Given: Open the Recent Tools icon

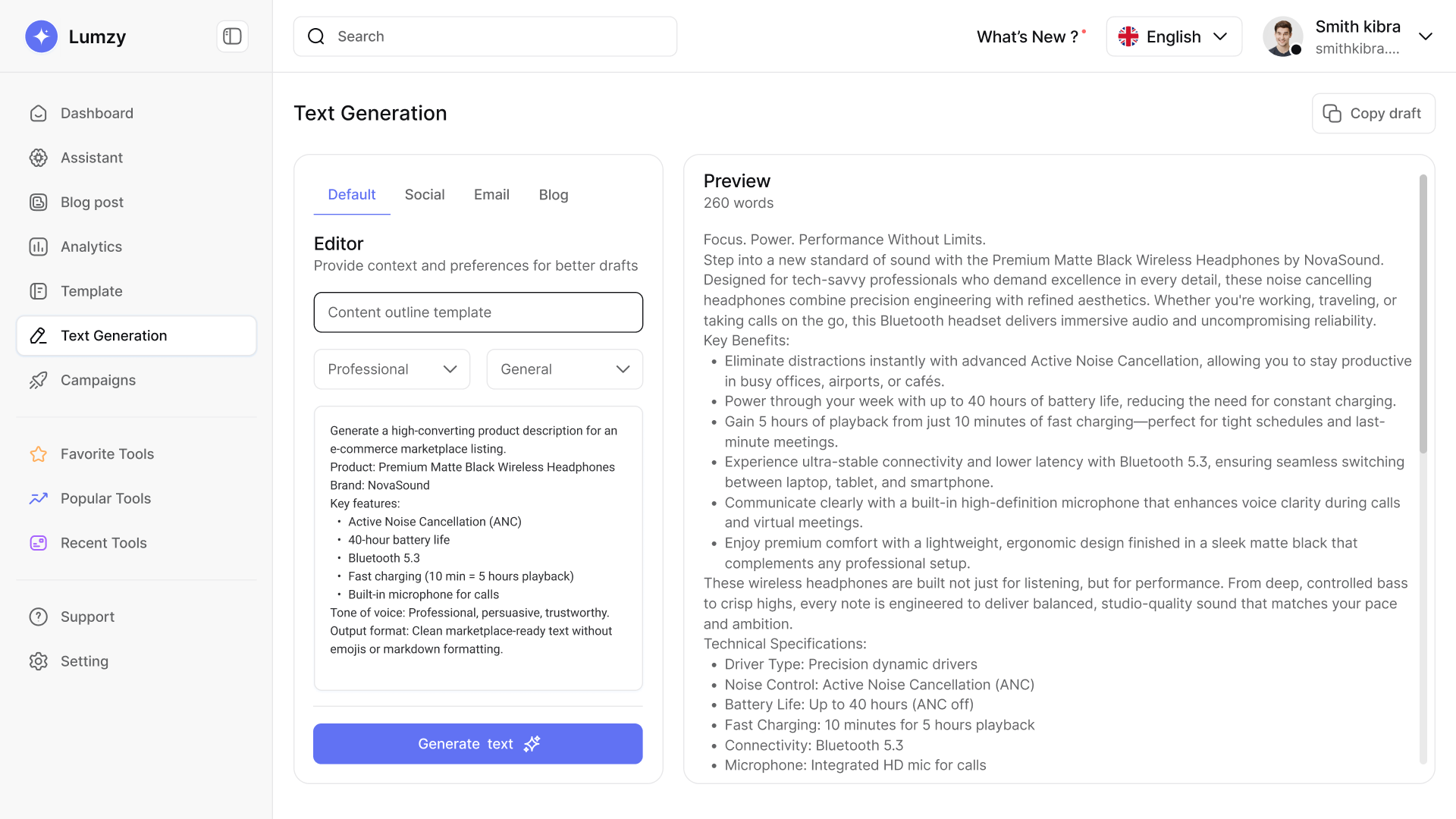Looking at the screenshot, I should pos(39,543).
